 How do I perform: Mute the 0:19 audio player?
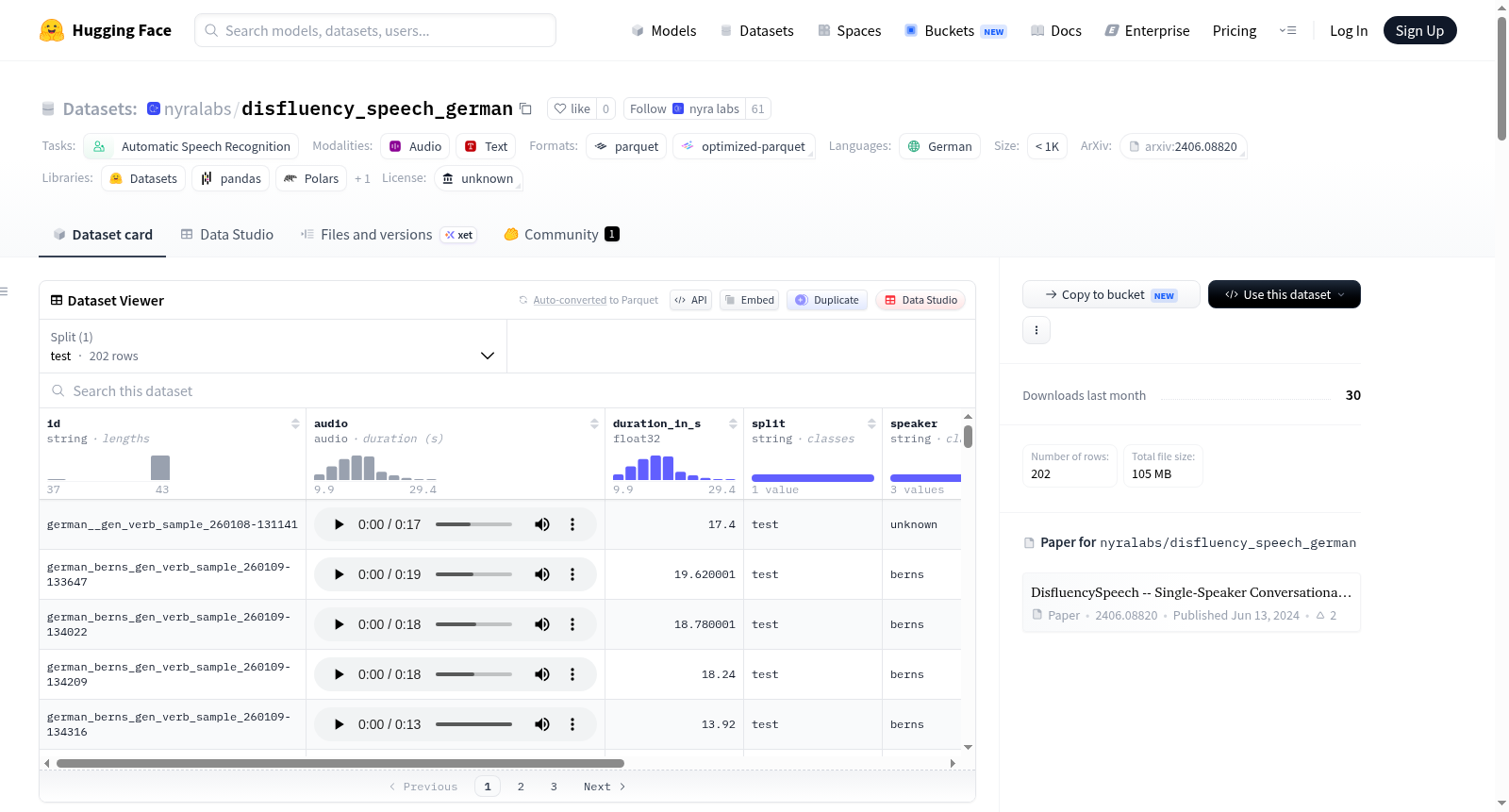click(542, 574)
